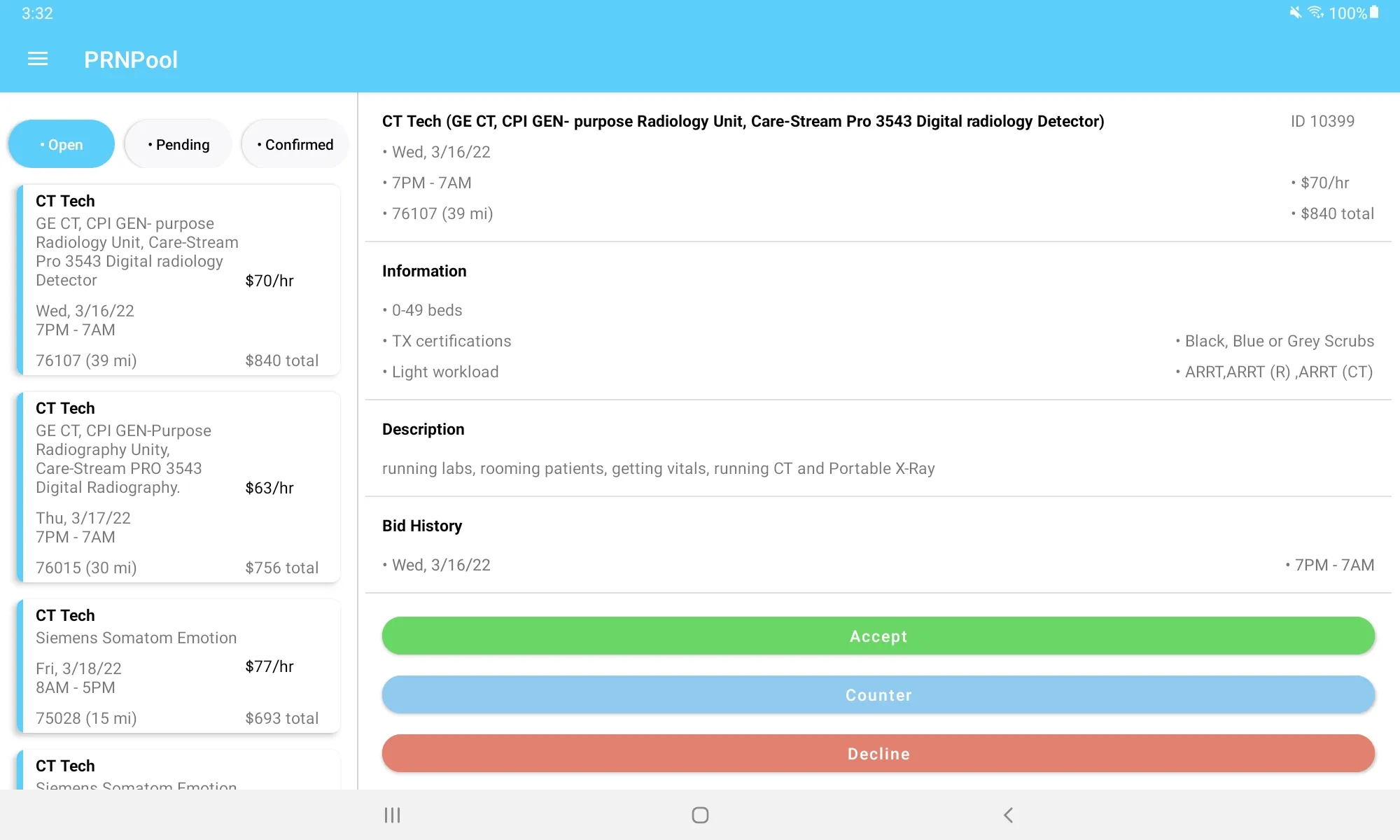This screenshot has height=840, width=1400.
Task: Select the Open shifts tab
Action: pyautogui.click(x=62, y=144)
